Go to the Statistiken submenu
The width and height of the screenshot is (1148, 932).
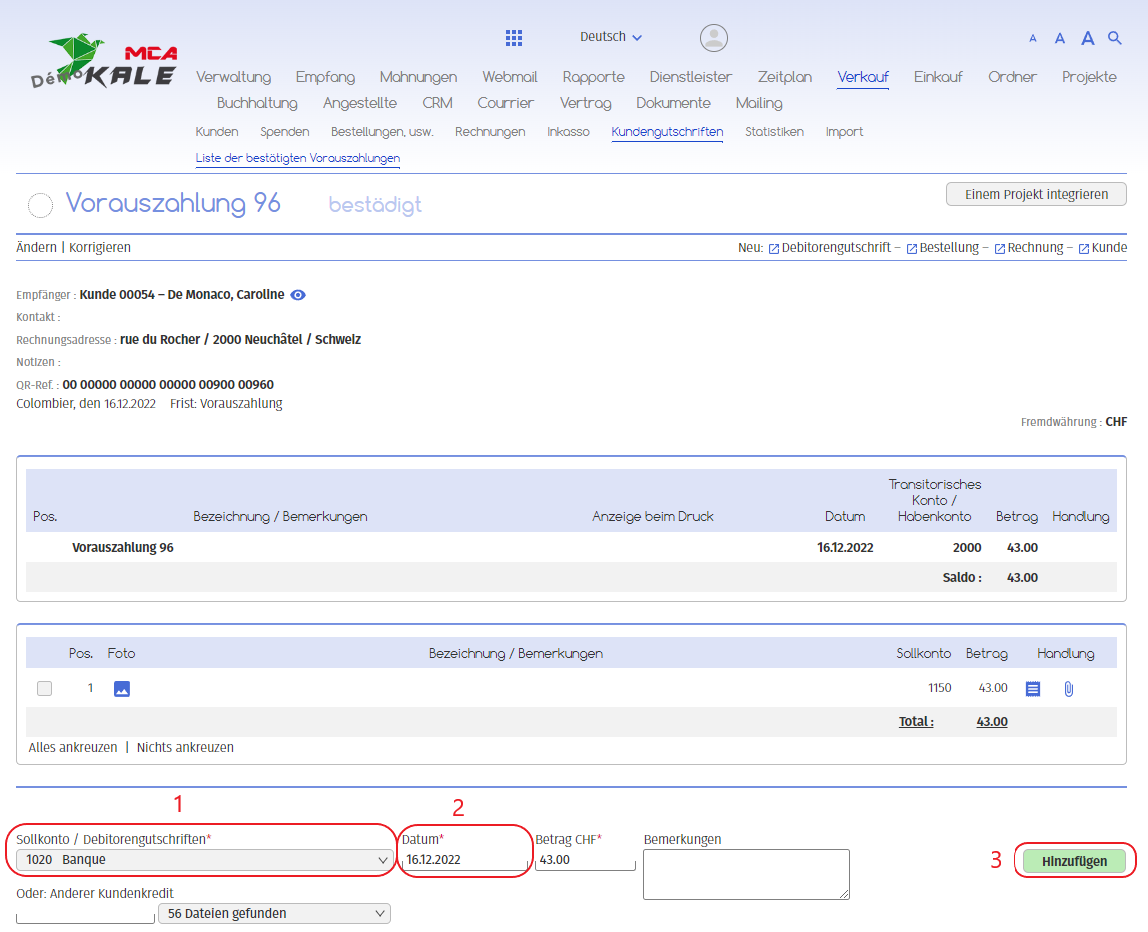click(774, 132)
